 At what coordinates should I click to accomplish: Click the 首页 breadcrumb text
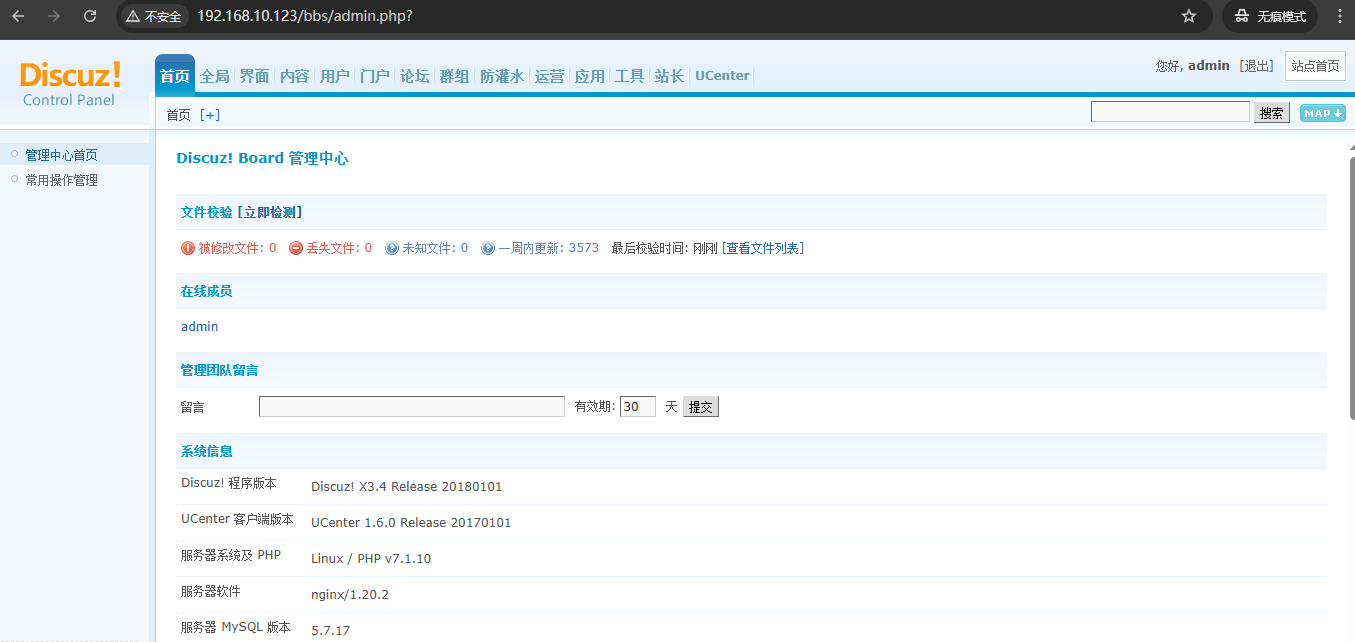(178, 115)
